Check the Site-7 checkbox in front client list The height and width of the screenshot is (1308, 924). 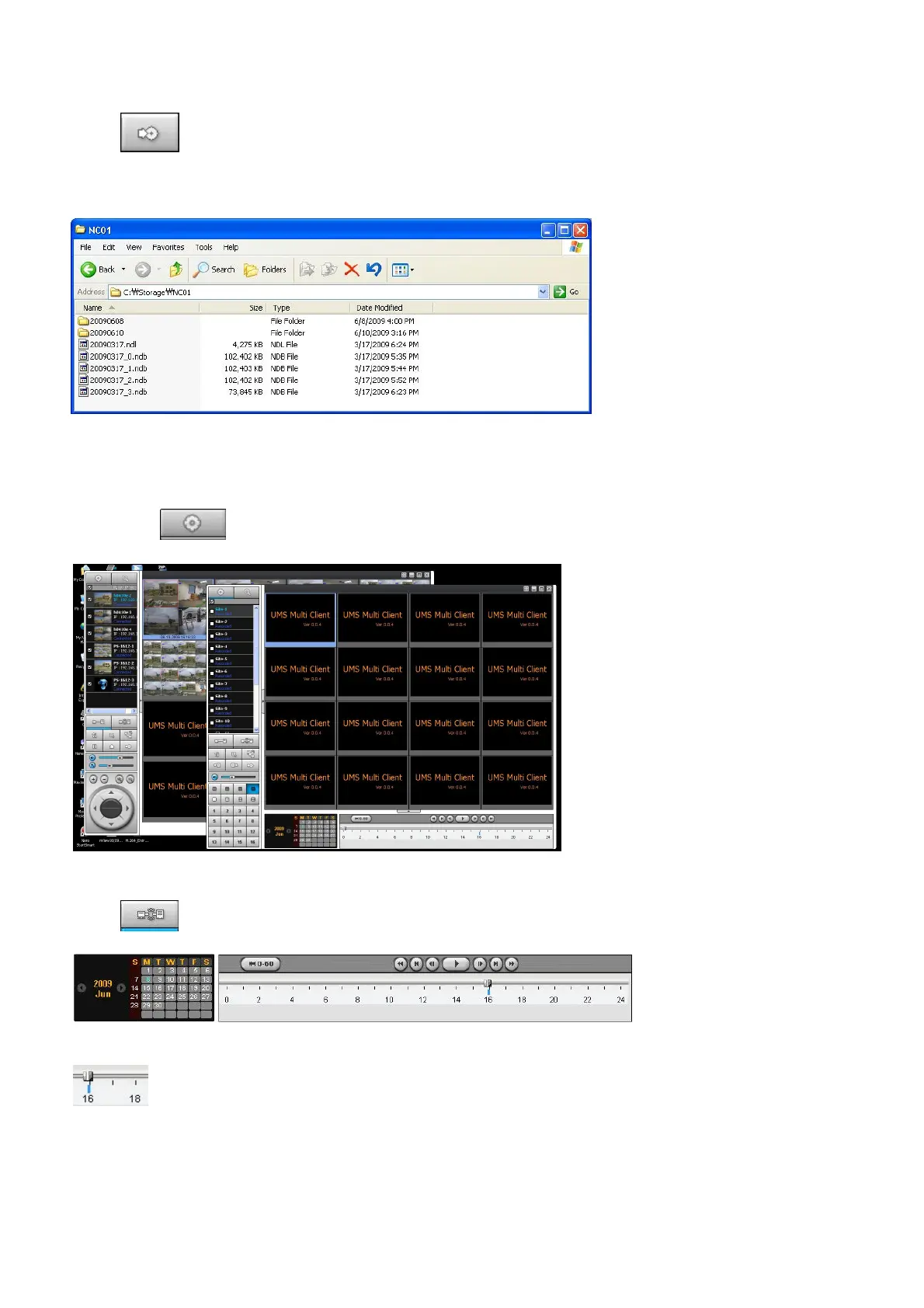(x=212, y=686)
